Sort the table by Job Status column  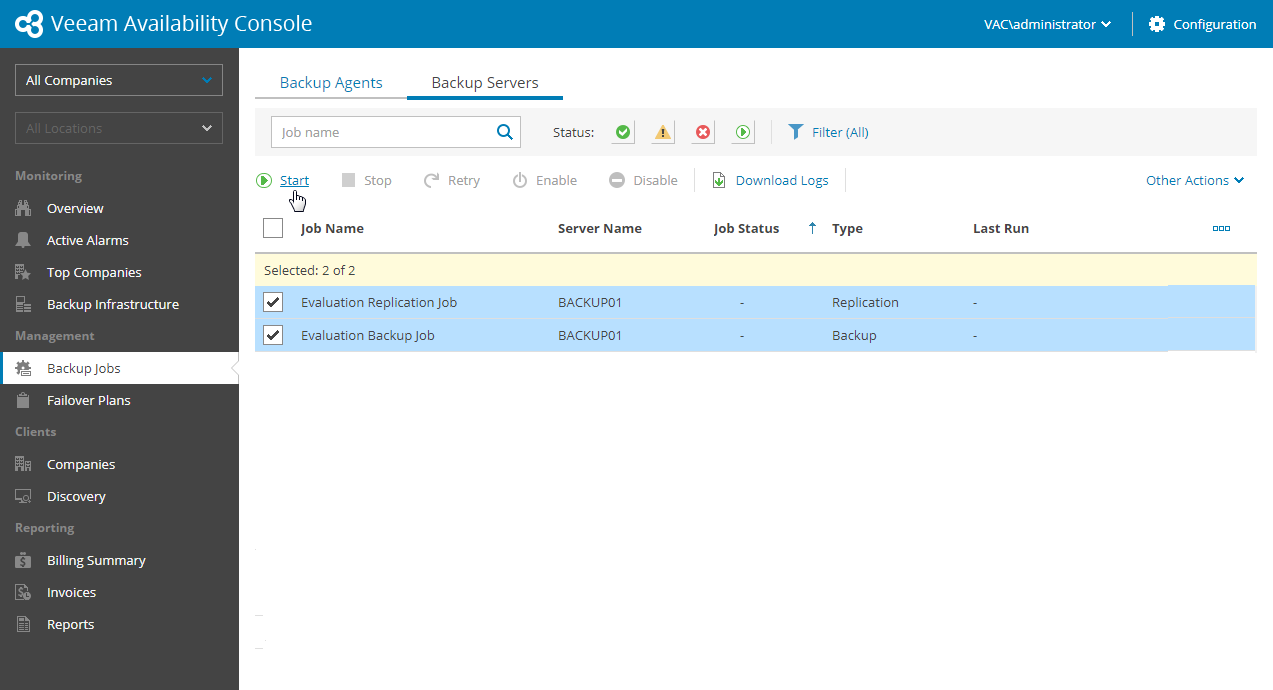click(746, 229)
